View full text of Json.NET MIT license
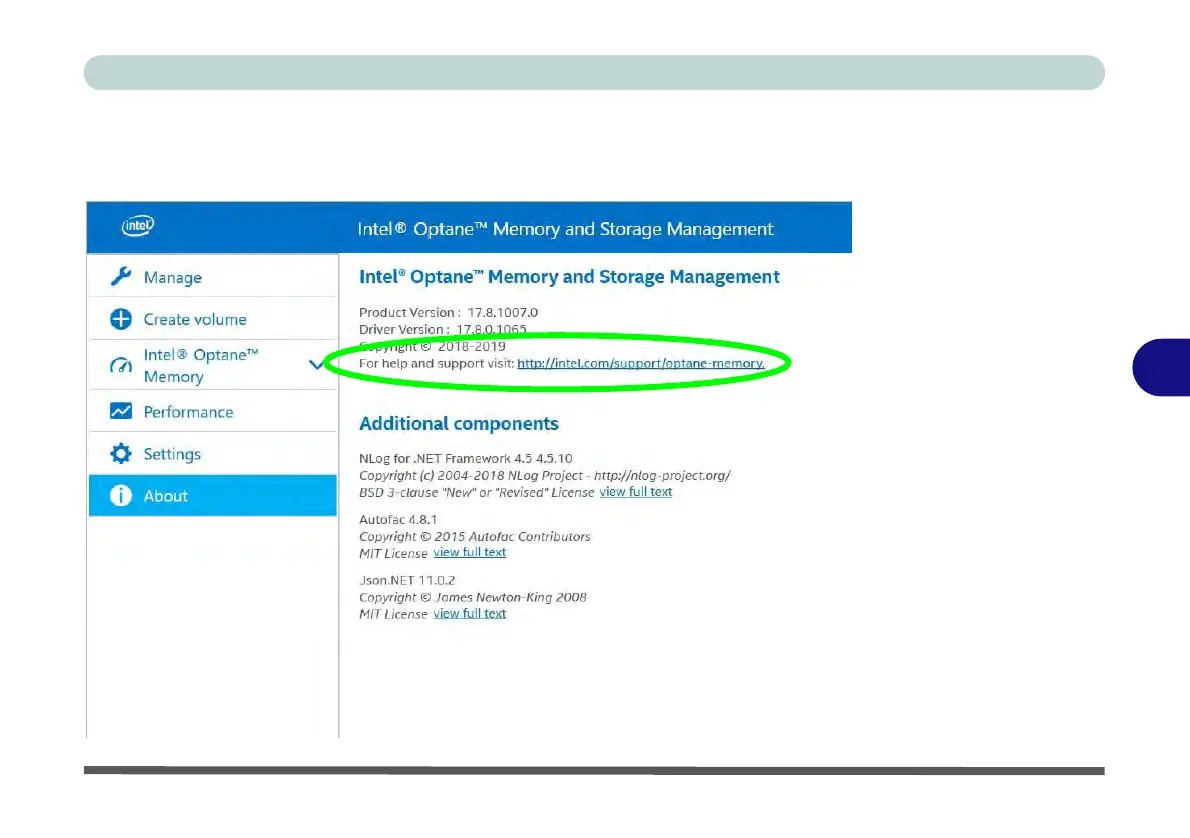Viewport: 1190px width, 838px height. coord(469,613)
